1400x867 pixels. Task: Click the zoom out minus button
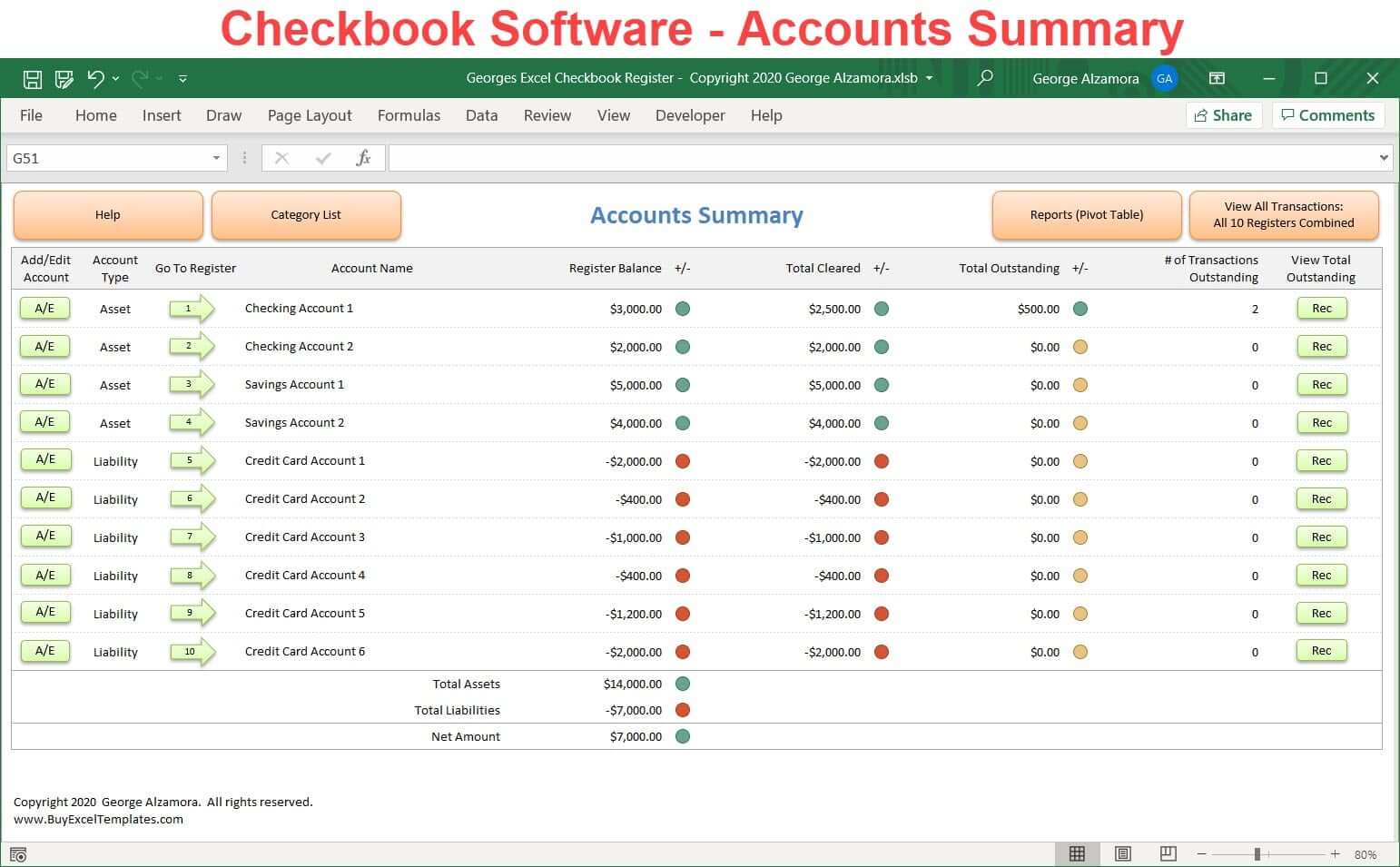click(1201, 854)
